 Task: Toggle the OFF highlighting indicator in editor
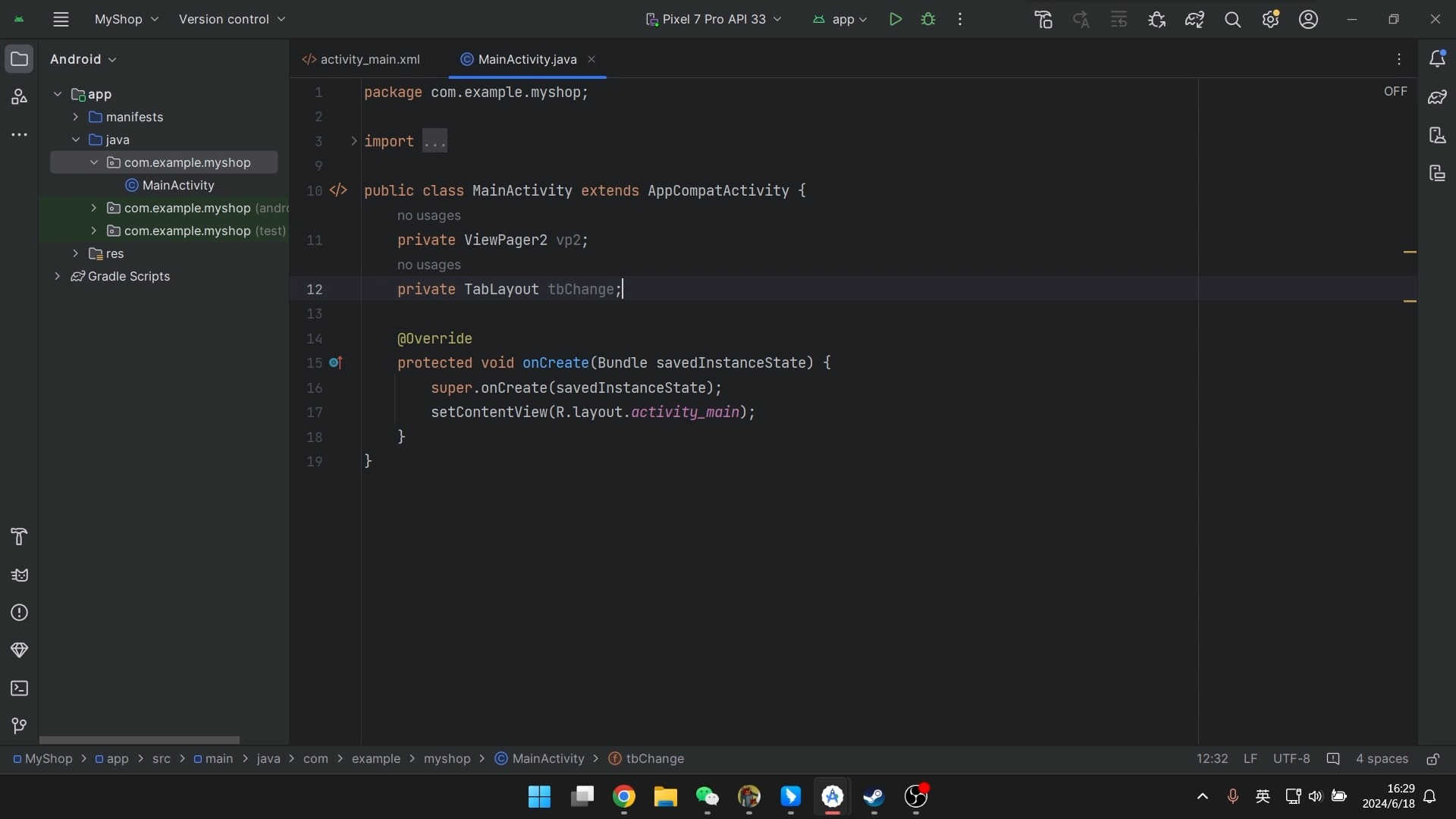click(1395, 92)
